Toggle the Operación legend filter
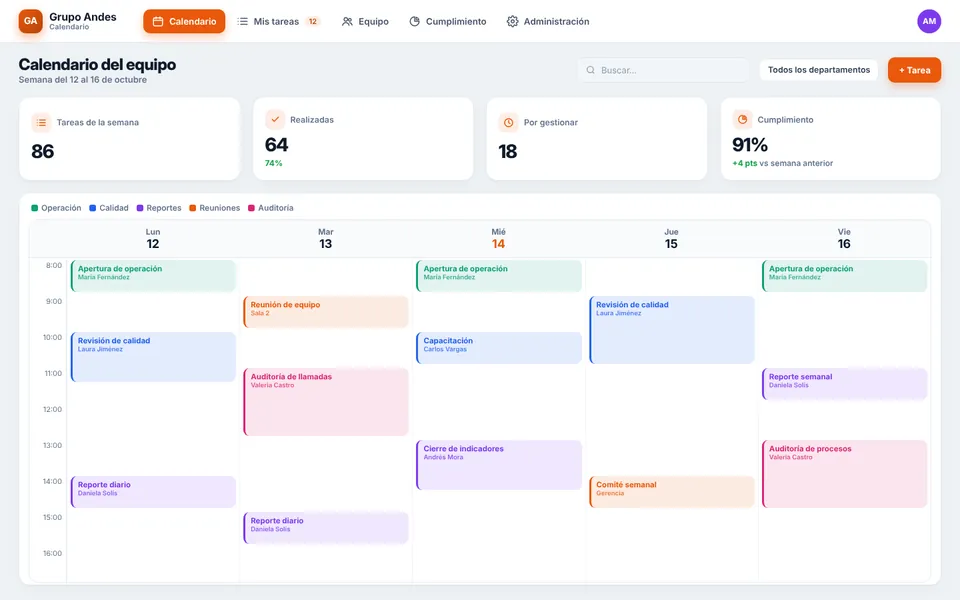Image resolution: width=960 pixels, height=600 pixels. point(56,208)
